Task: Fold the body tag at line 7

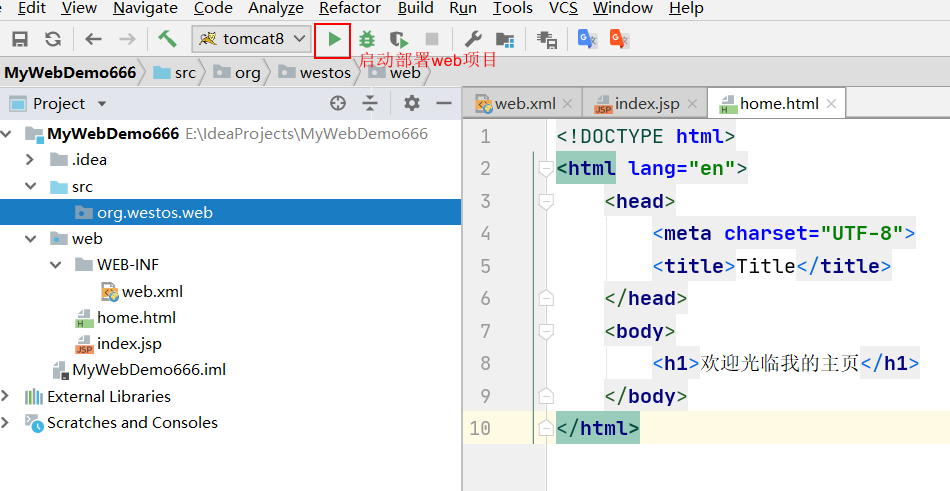Action: [x=546, y=331]
